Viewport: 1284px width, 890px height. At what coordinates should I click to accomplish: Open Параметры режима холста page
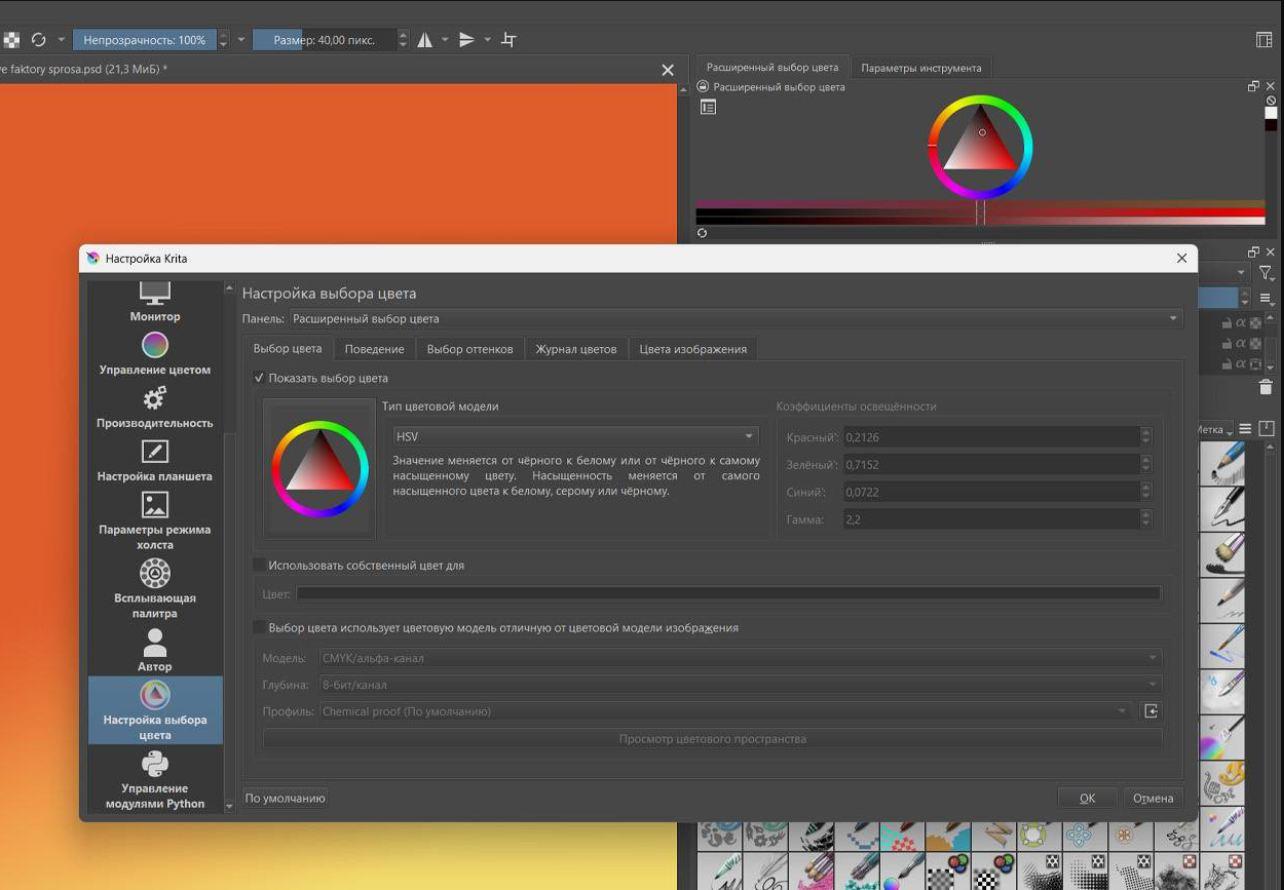pos(154,521)
